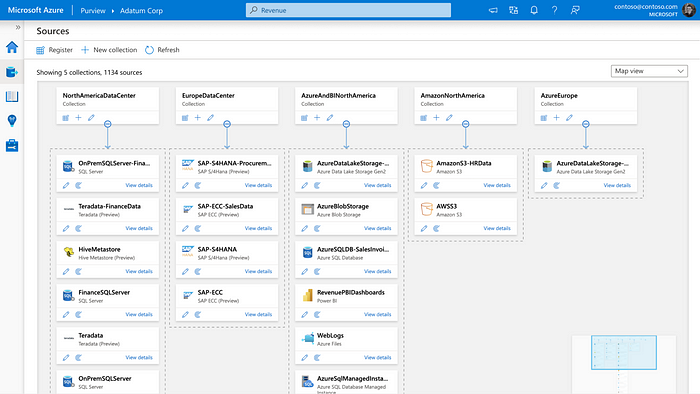
Task: Open the Management briefcase sidebar icon
Action: click(x=12, y=145)
